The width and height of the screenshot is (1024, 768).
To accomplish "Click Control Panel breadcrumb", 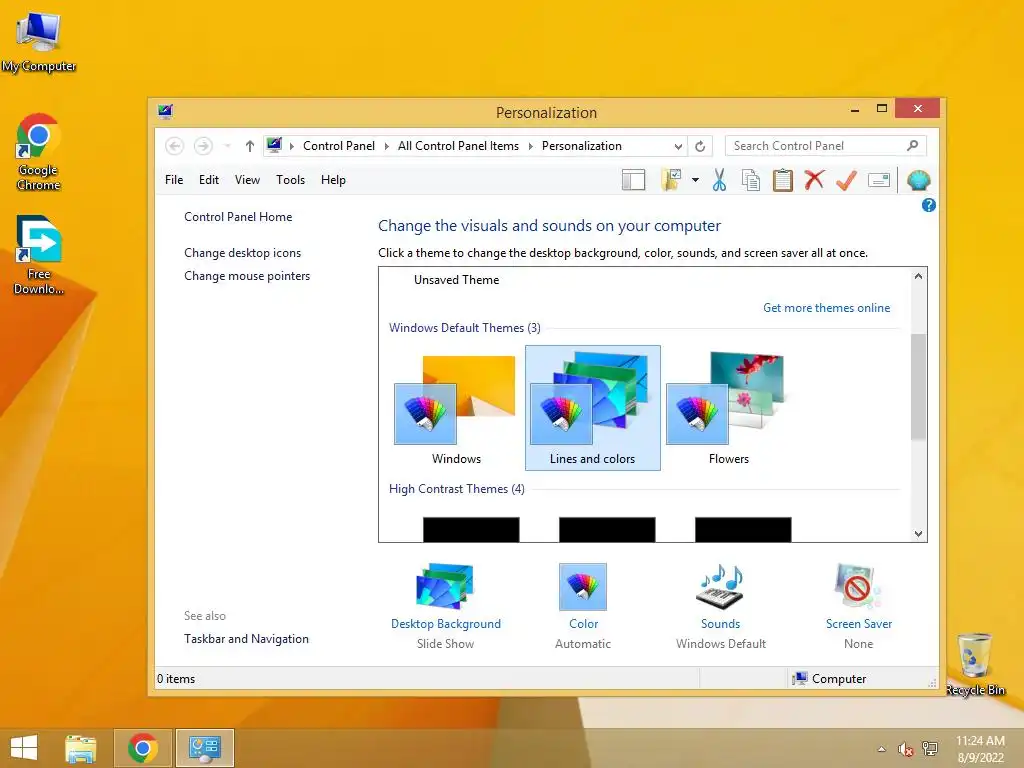I will (339, 146).
